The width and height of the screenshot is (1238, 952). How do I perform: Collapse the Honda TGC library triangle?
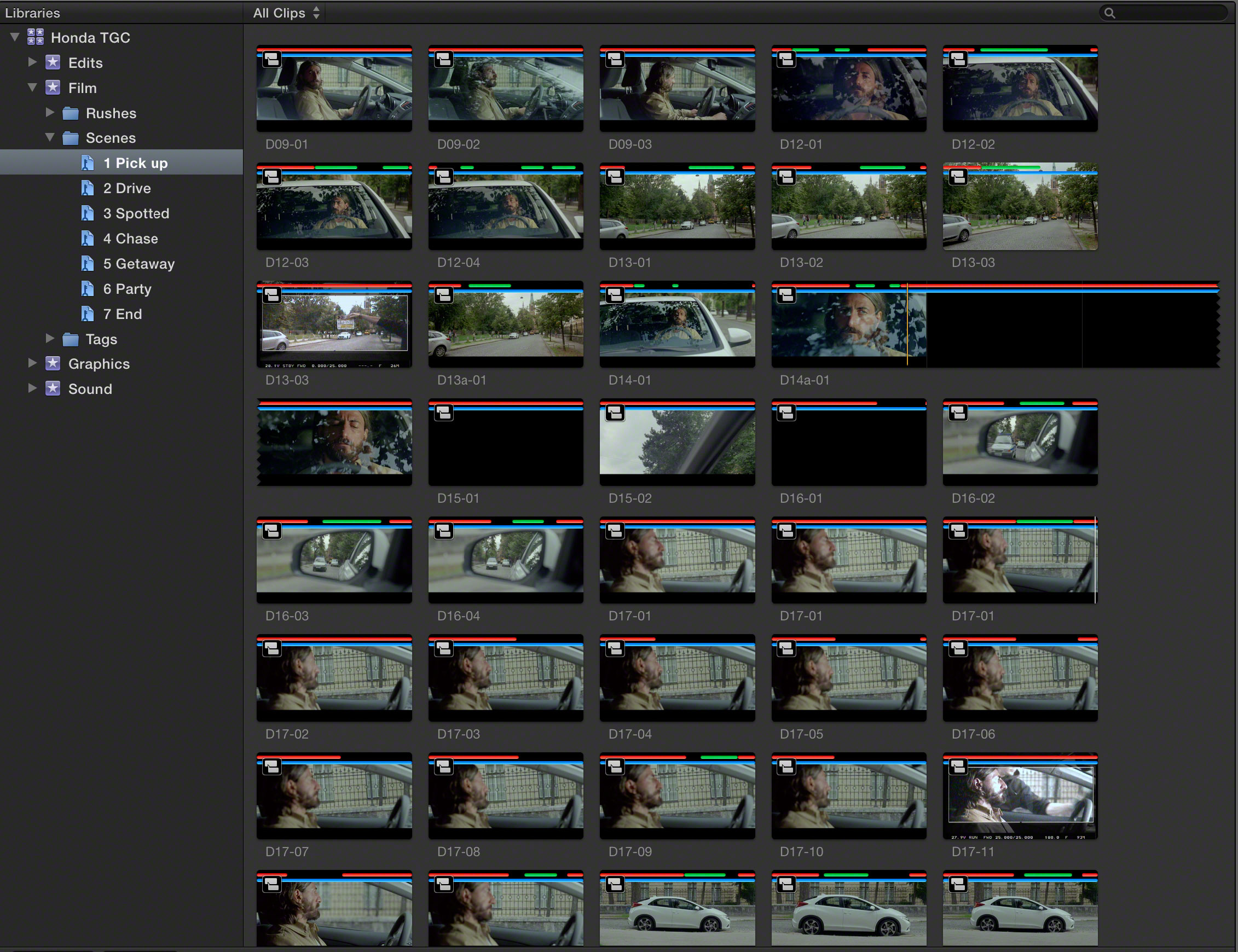(15, 37)
